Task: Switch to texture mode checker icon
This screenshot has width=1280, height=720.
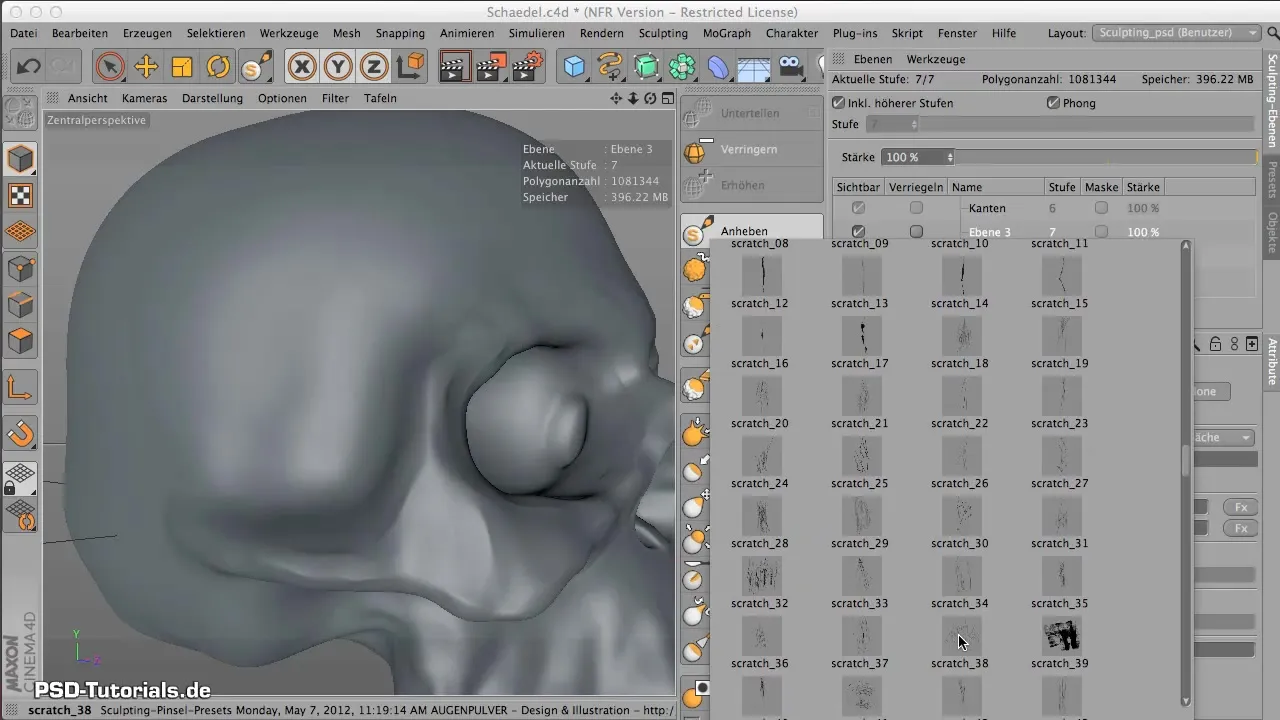Action: coord(21,195)
